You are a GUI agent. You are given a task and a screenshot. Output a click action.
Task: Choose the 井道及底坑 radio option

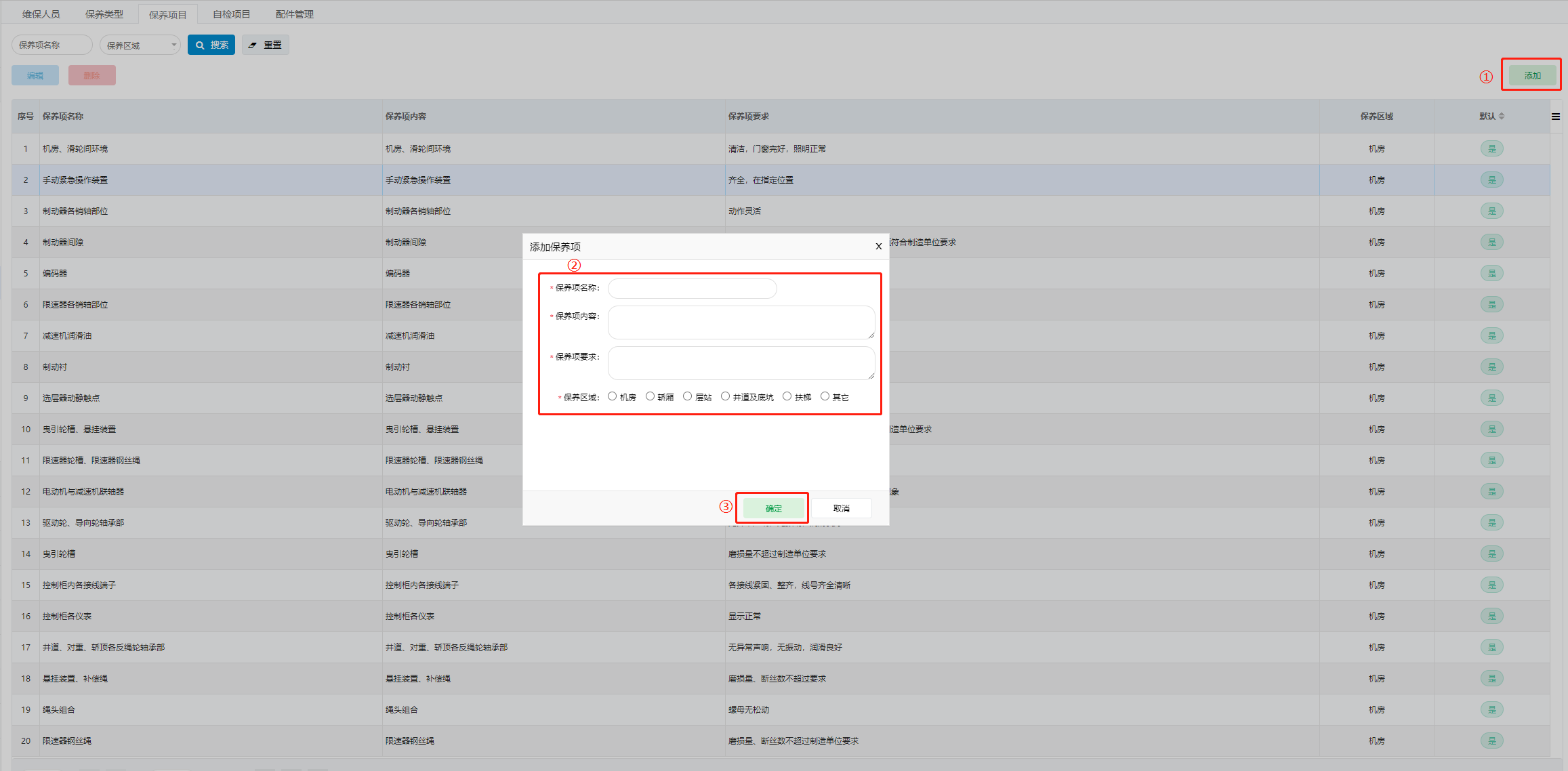(x=725, y=396)
